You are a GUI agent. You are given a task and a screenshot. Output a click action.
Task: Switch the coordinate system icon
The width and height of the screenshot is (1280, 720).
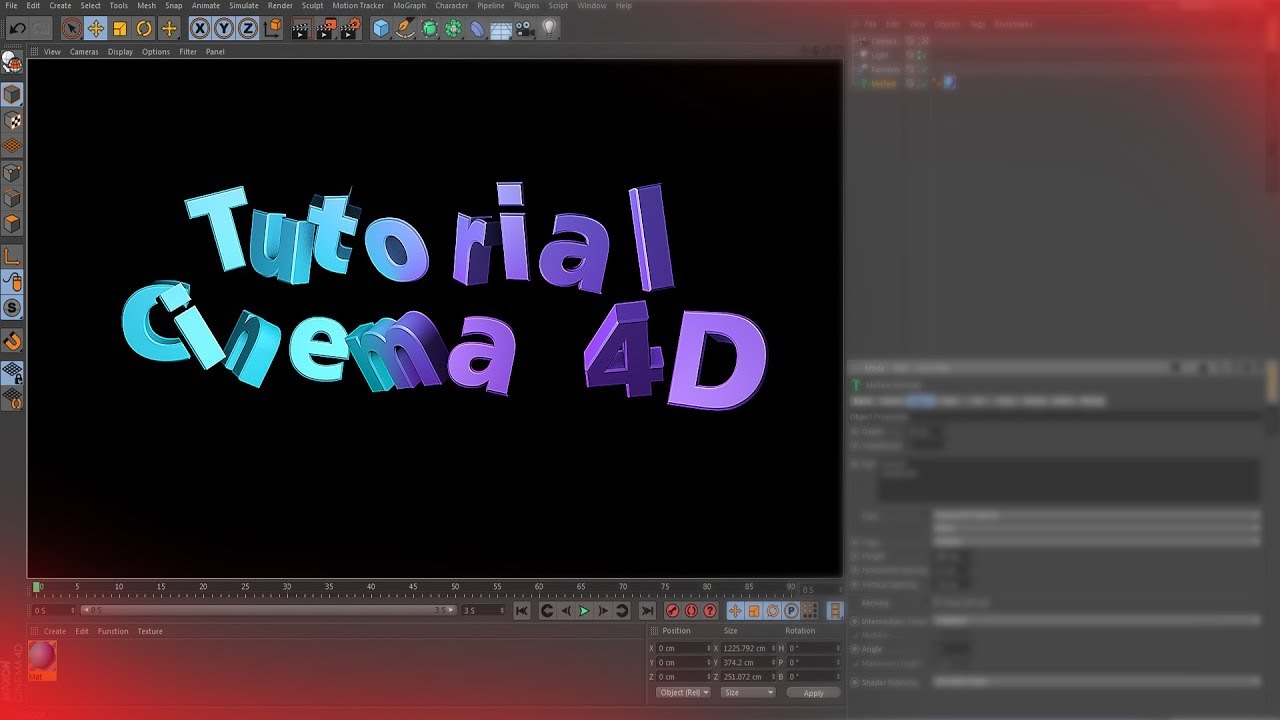272,28
